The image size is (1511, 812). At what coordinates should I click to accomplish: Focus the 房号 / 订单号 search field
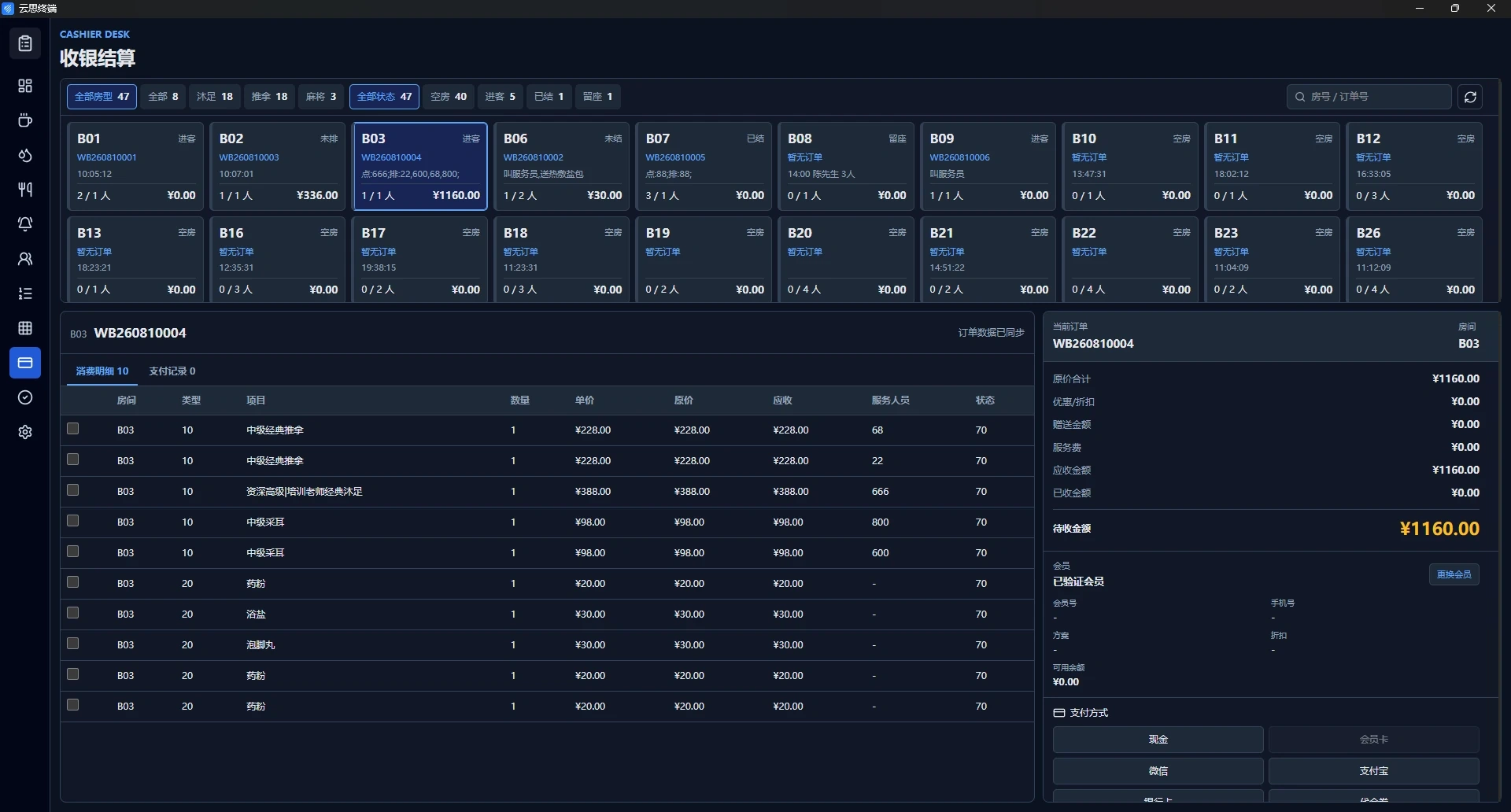[1369, 97]
